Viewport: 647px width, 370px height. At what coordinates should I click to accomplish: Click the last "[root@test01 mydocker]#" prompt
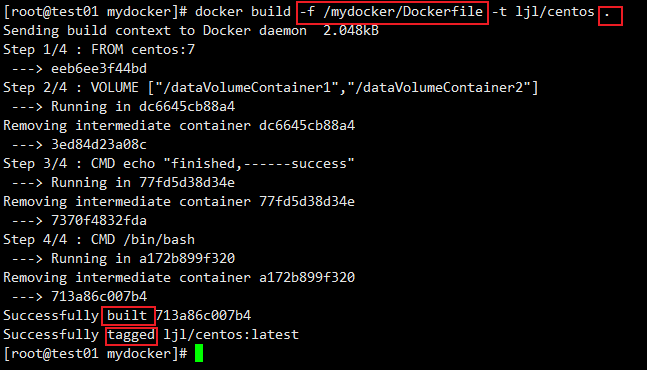(x=95, y=354)
